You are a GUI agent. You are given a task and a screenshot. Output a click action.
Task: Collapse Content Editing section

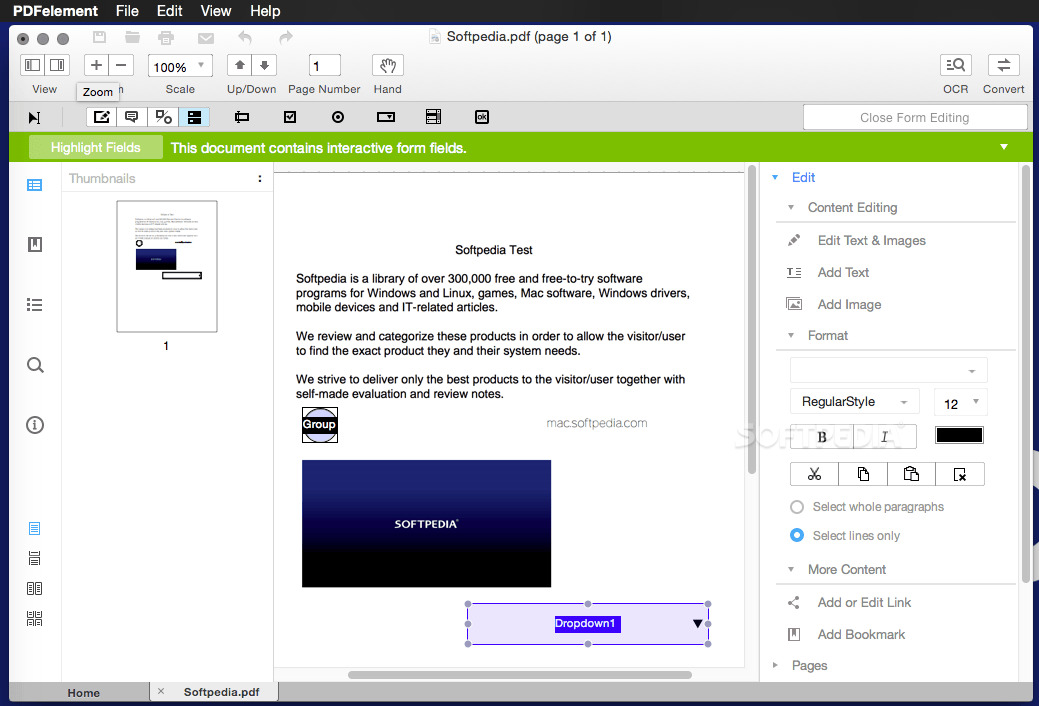791,207
